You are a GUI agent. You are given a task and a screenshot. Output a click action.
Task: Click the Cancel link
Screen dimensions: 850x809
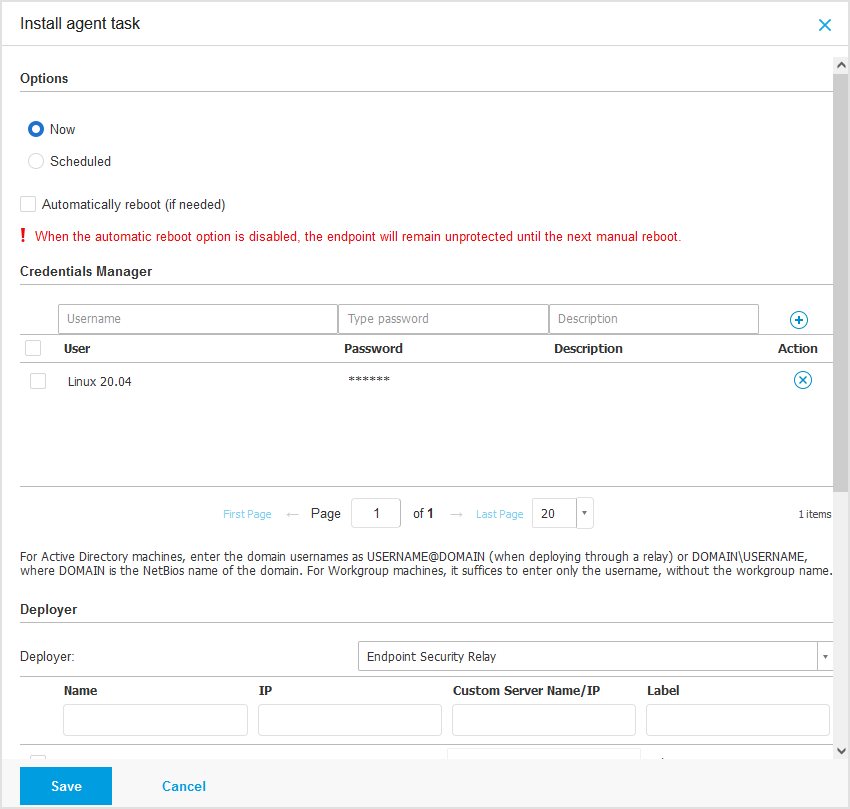184,786
